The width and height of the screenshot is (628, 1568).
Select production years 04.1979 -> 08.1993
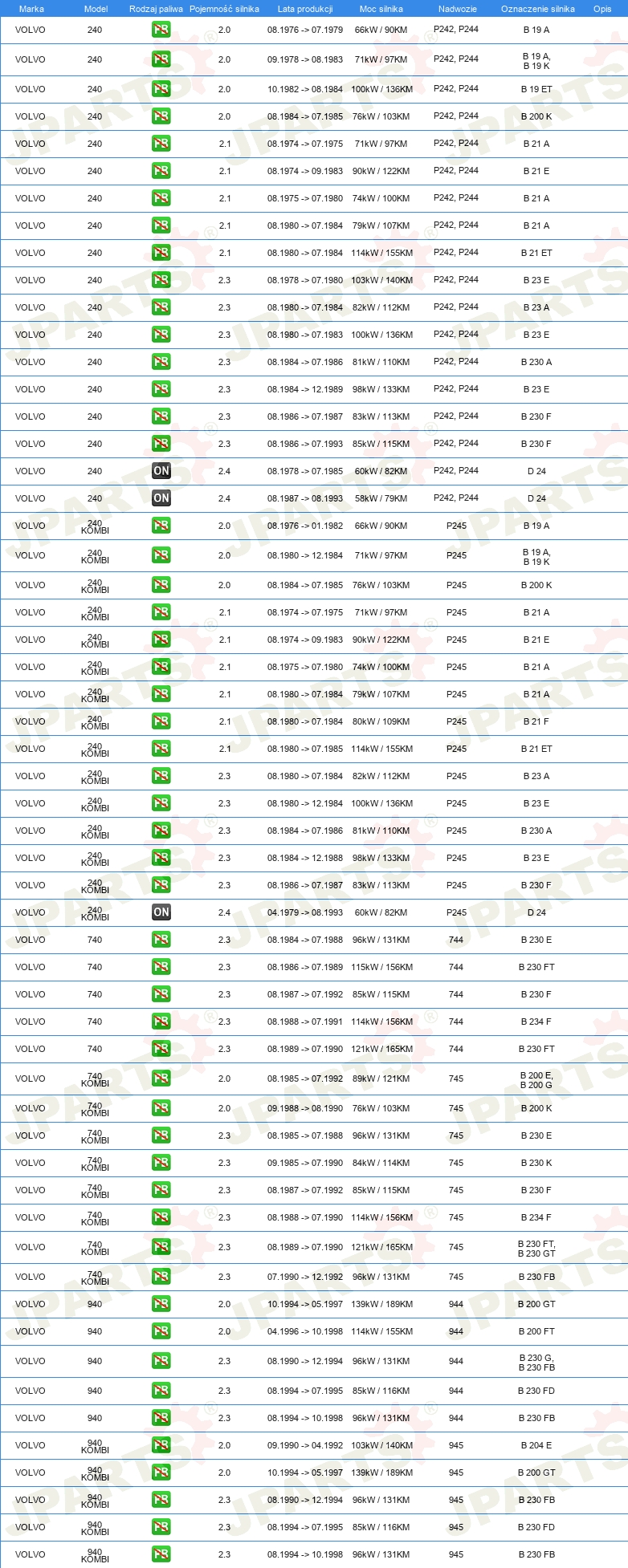point(305,912)
